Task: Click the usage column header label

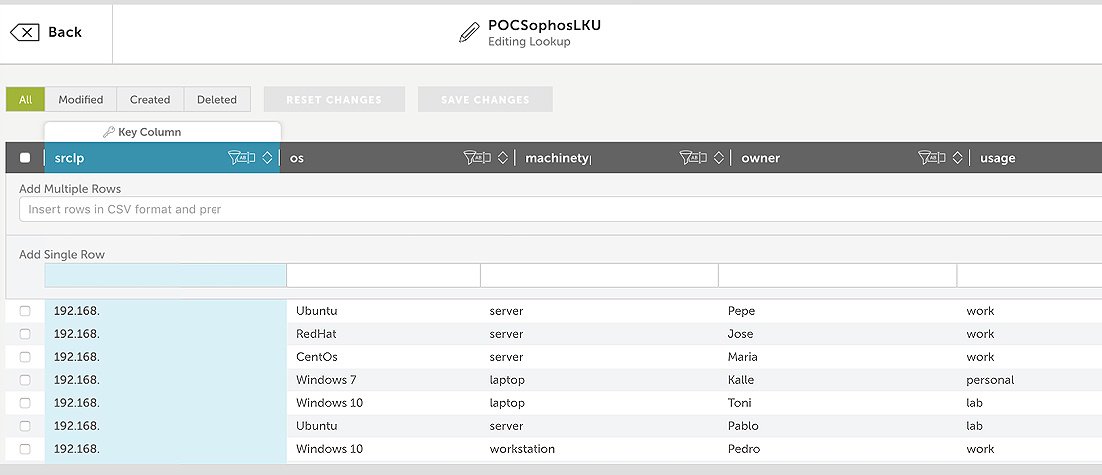Action: pyautogui.click(x=997, y=158)
